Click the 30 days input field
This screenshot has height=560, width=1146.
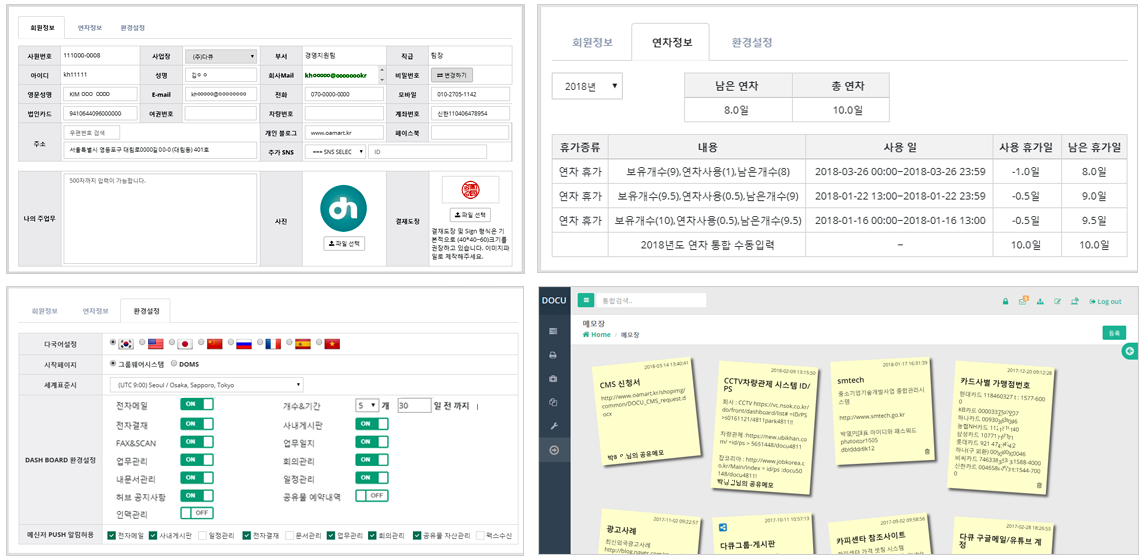pyautogui.click(x=414, y=404)
